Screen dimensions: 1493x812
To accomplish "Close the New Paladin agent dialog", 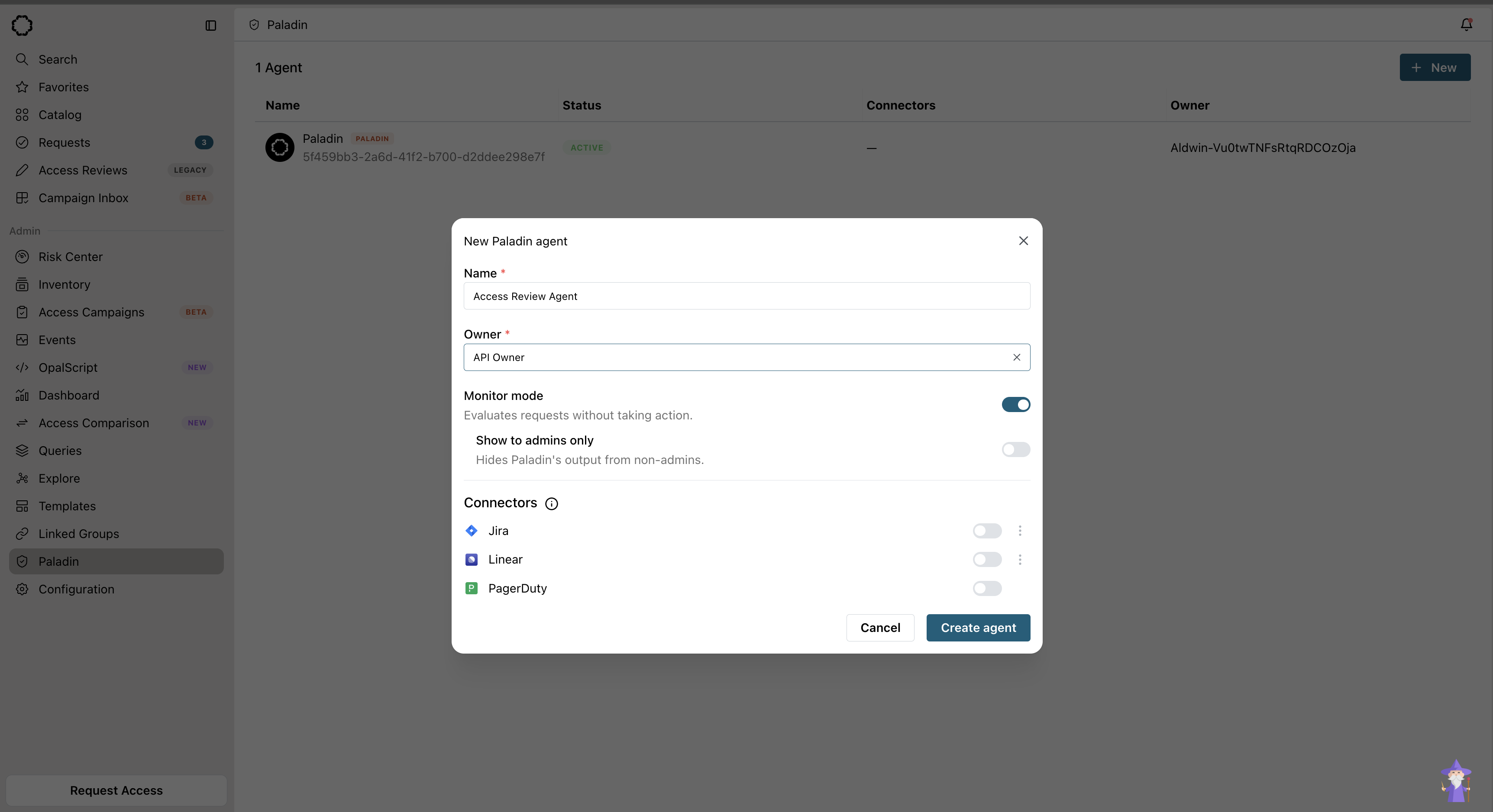I will pyautogui.click(x=1023, y=241).
